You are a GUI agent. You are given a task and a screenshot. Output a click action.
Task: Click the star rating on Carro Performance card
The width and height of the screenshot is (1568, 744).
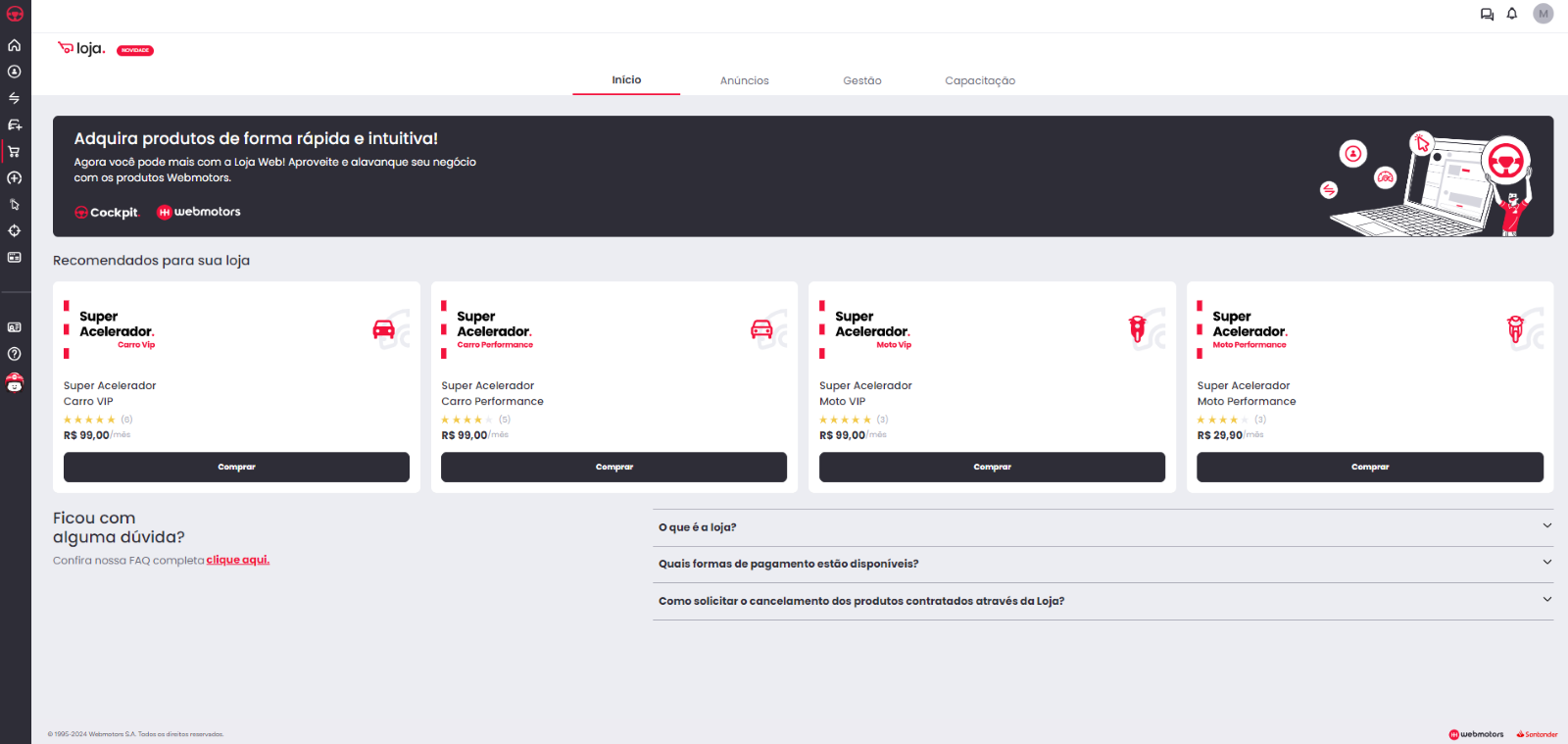pos(467,420)
